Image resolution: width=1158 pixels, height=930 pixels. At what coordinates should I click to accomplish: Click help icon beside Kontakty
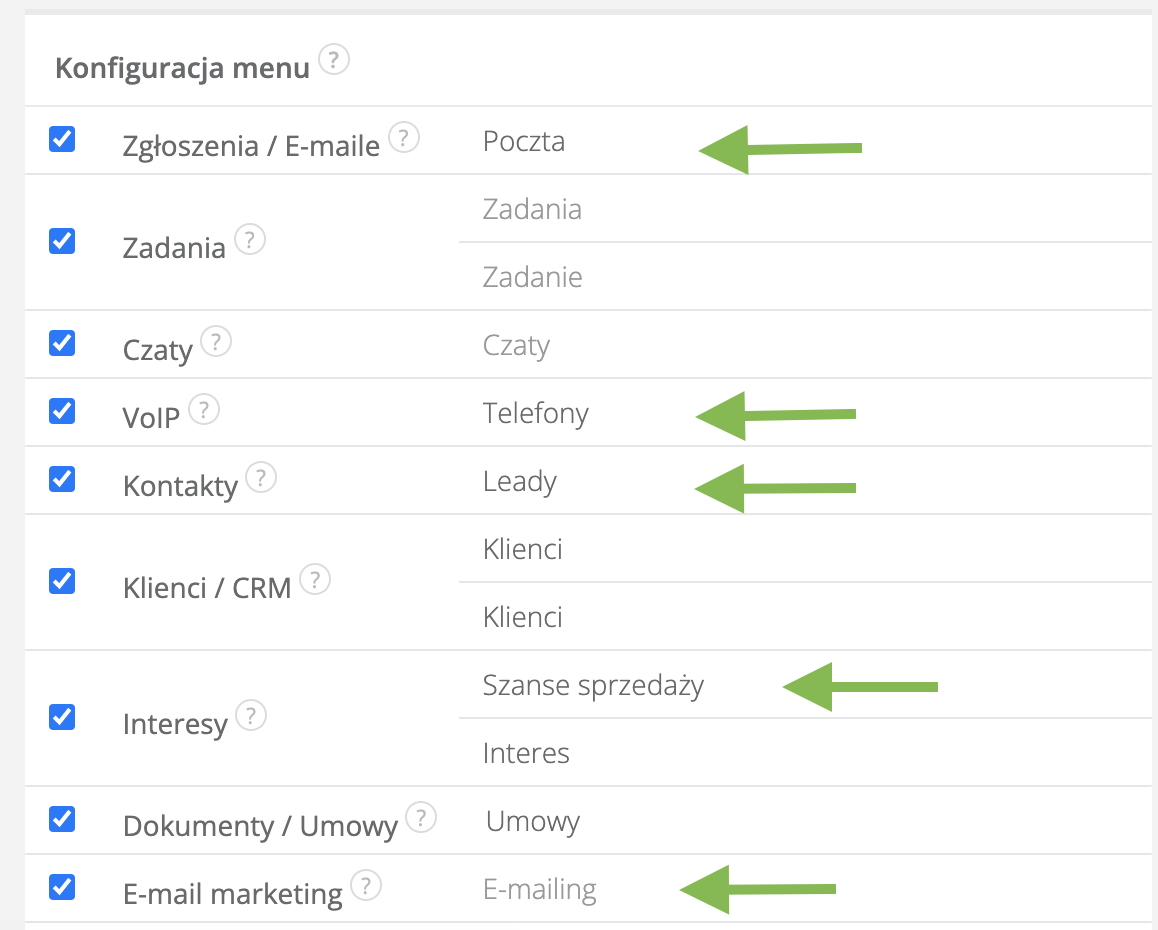click(x=261, y=478)
